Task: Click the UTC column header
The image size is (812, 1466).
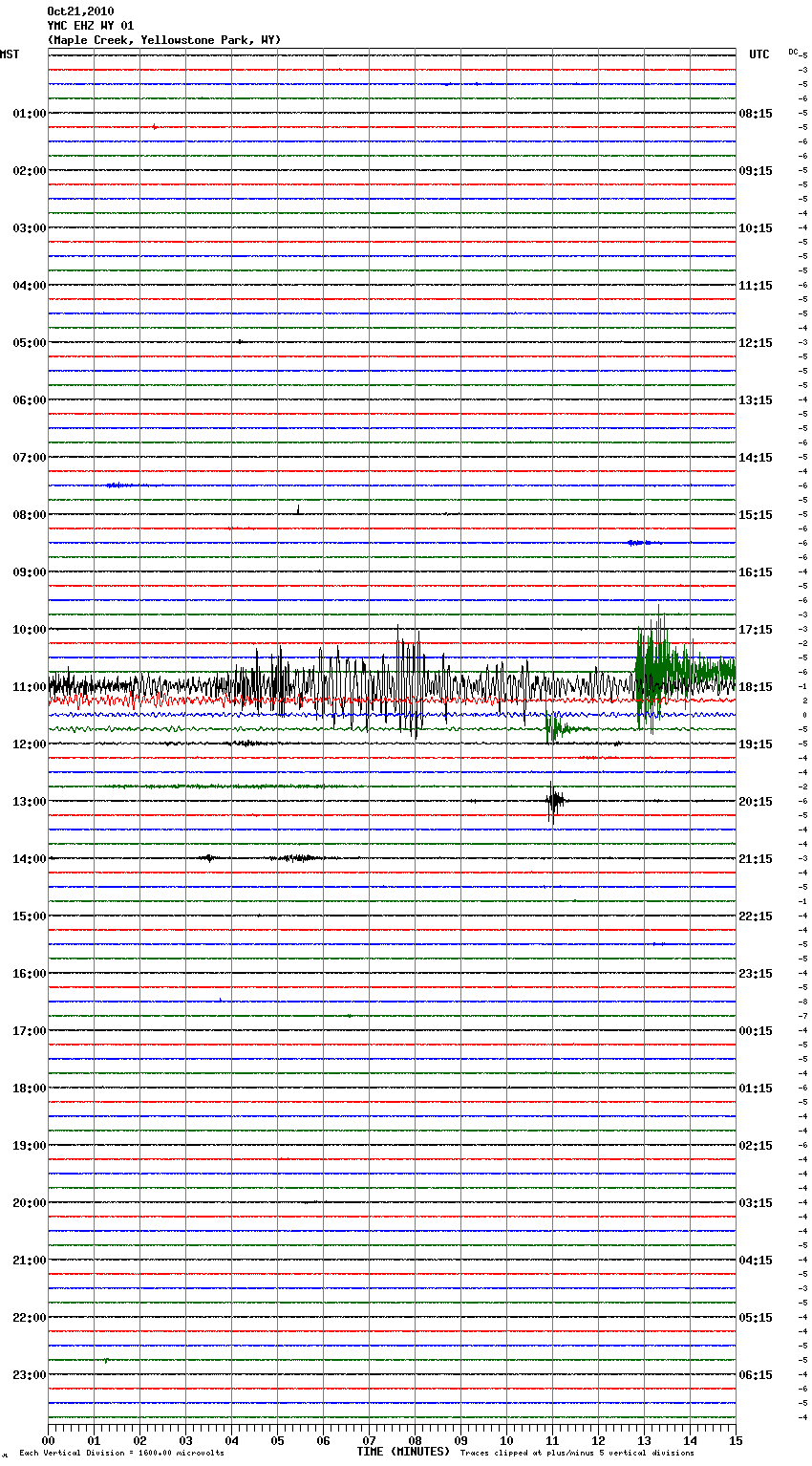Action: coord(759,54)
